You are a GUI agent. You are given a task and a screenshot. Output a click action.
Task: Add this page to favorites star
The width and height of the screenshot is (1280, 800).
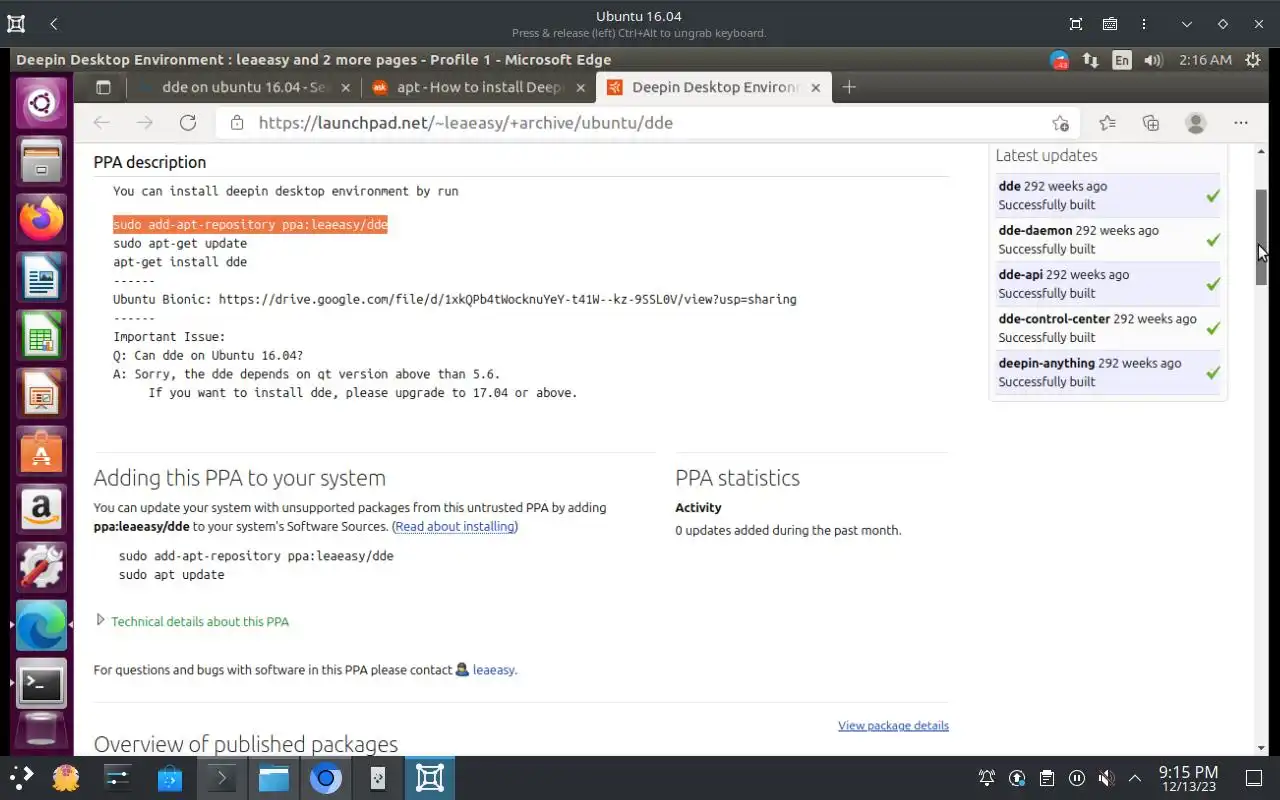tap(1060, 123)
